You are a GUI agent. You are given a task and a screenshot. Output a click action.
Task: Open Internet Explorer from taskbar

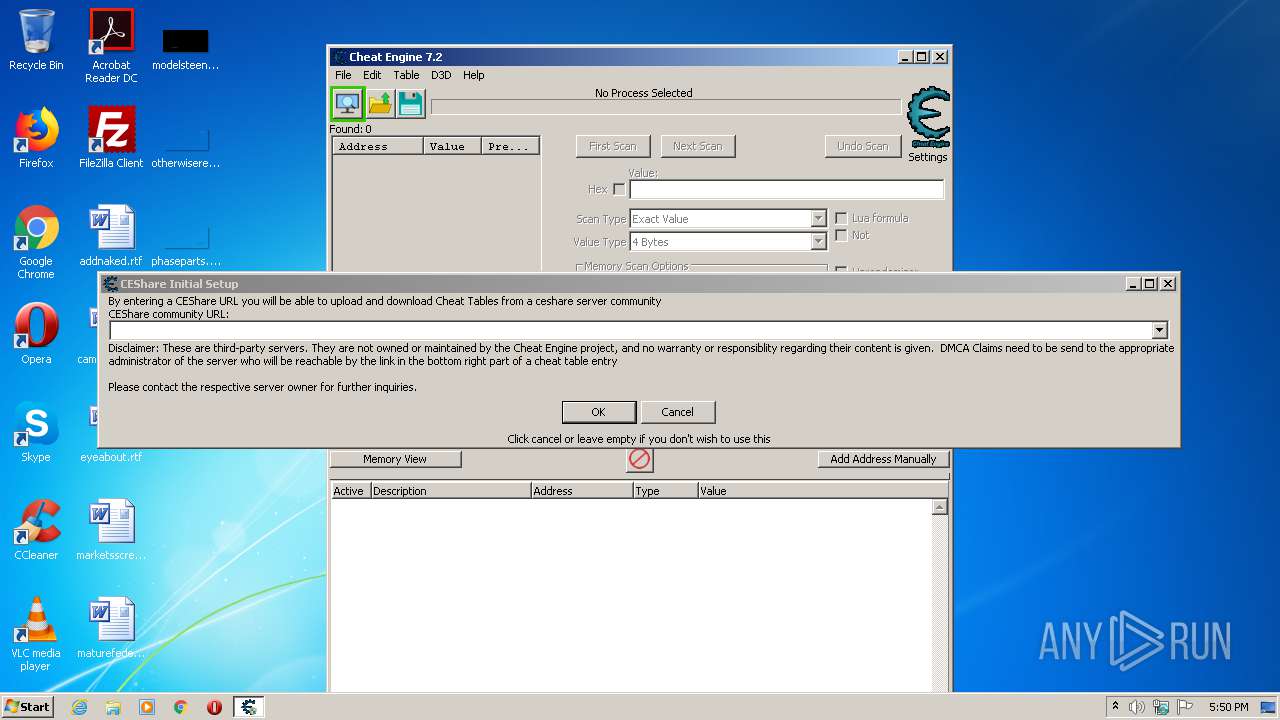tap(79, 707)
